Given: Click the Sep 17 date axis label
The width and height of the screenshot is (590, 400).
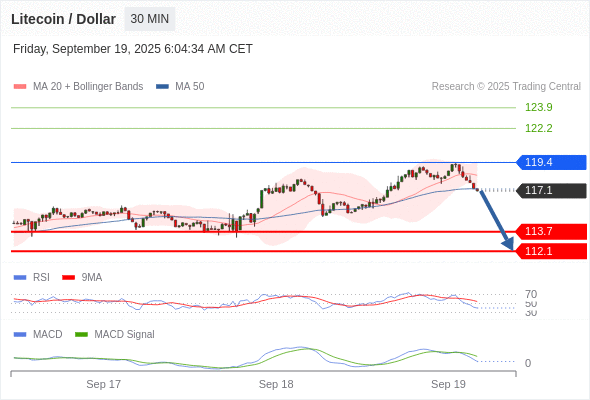Looking at the screenshot, I should click(x=103, y=384).
